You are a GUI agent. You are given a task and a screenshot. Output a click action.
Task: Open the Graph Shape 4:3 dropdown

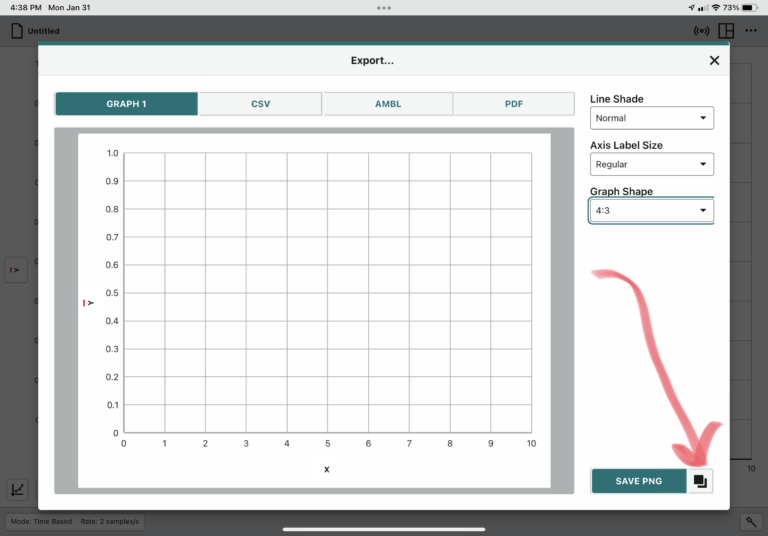pos(651,211)
